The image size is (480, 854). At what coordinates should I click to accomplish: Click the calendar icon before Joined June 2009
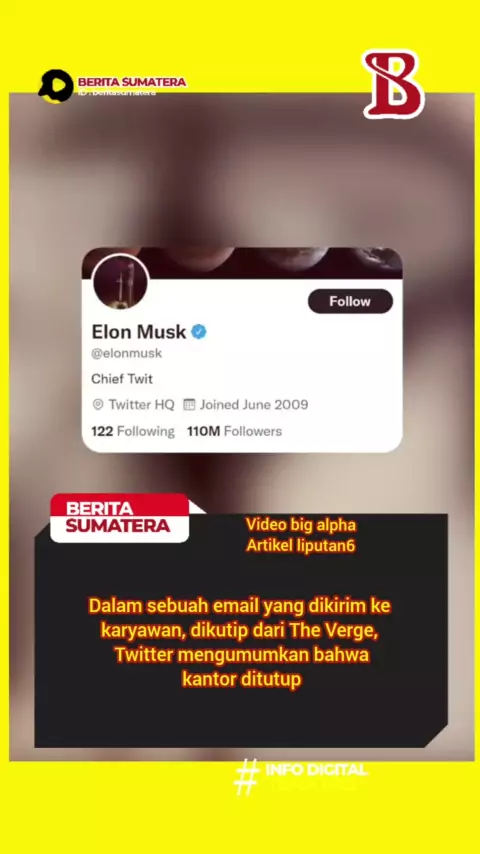click(189, 405)
